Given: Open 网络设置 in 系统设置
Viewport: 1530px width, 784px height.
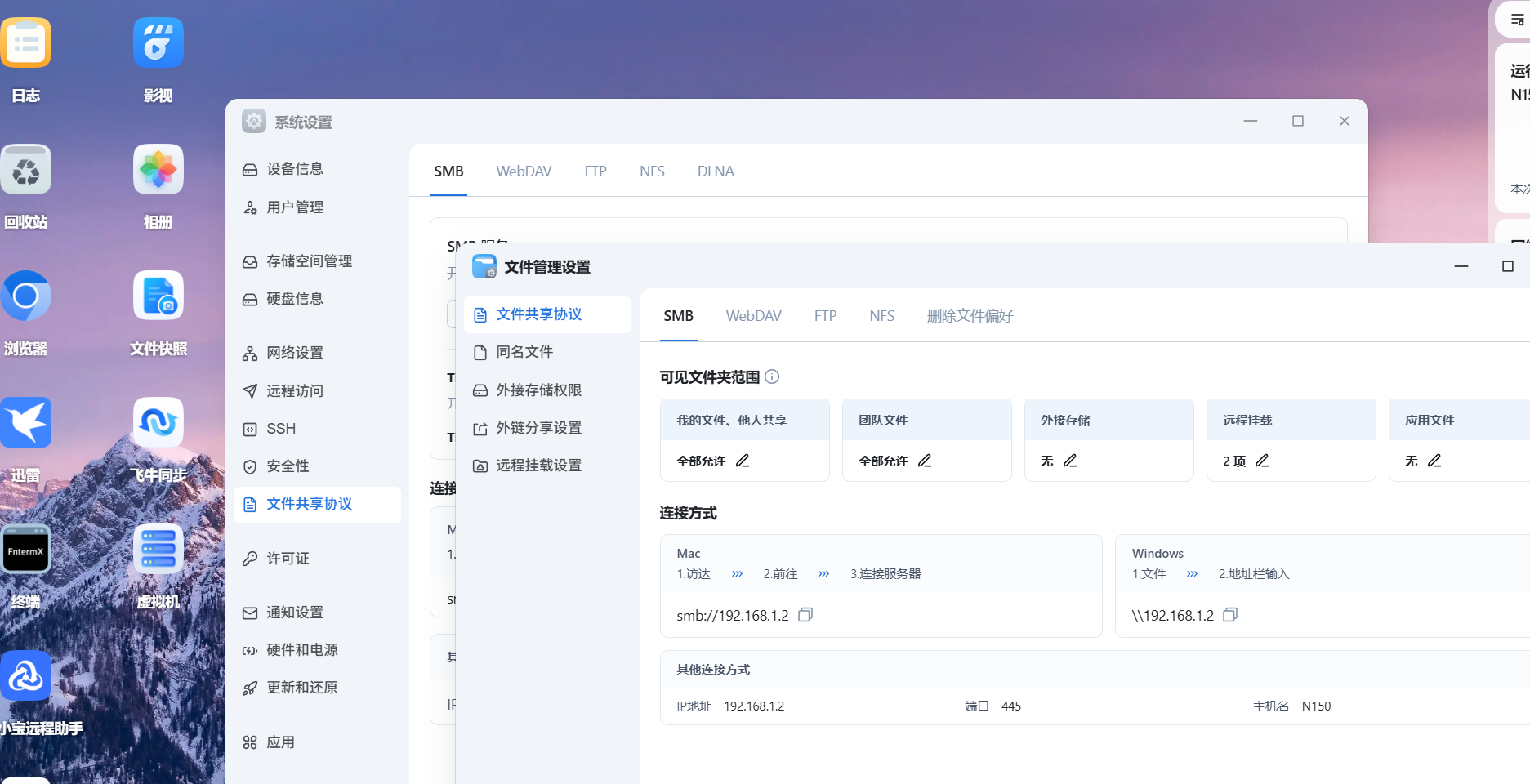Looking at the screenshot, I should tap(317, 353).
